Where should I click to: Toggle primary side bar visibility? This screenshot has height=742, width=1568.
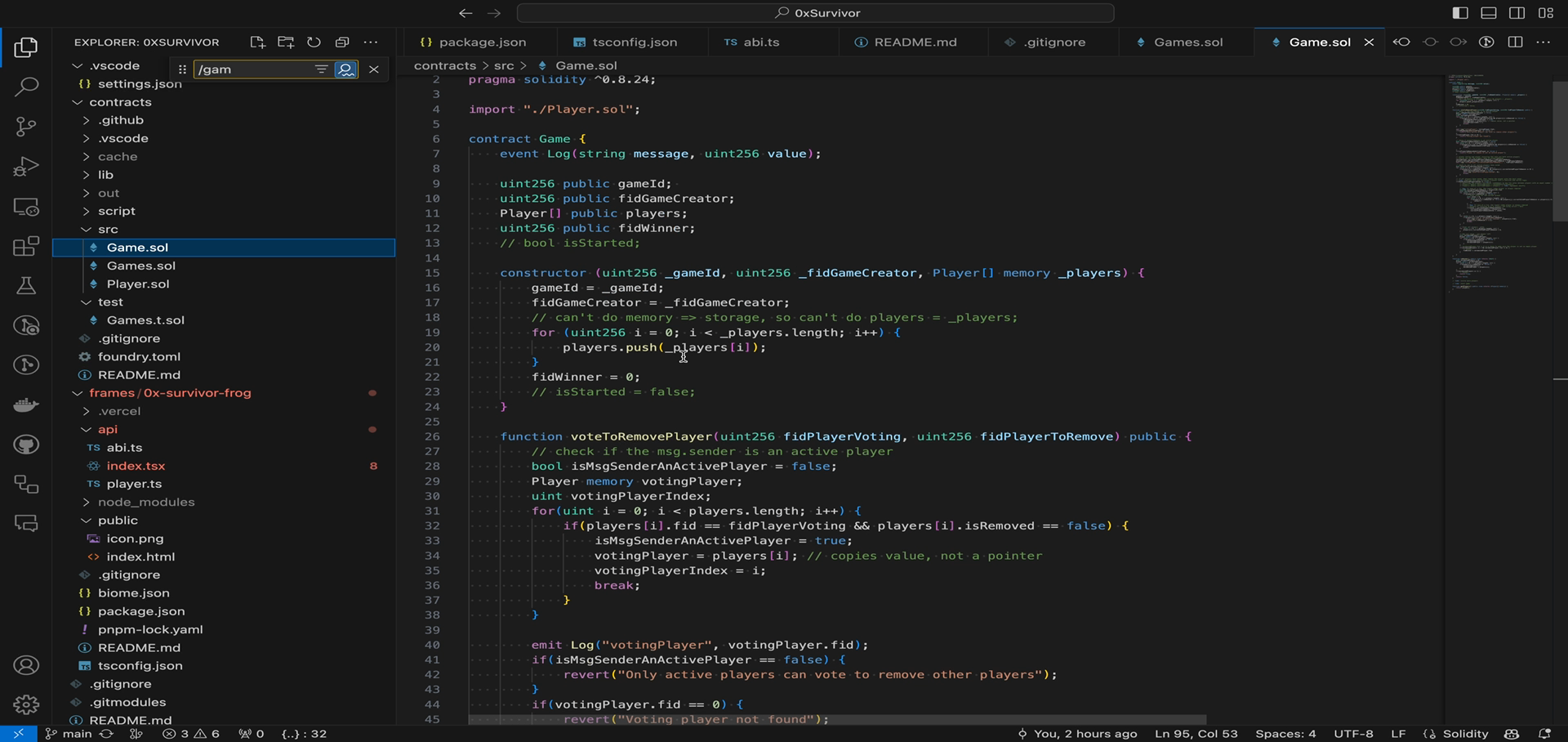click(x=1460, y=13)
